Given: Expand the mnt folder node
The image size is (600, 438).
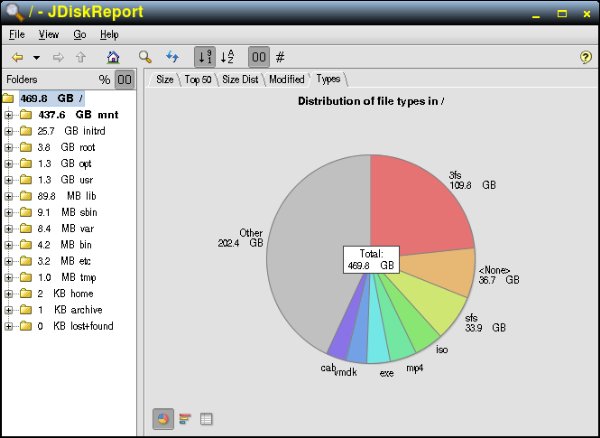Looking at the screenshot, I should coord(8,115).
